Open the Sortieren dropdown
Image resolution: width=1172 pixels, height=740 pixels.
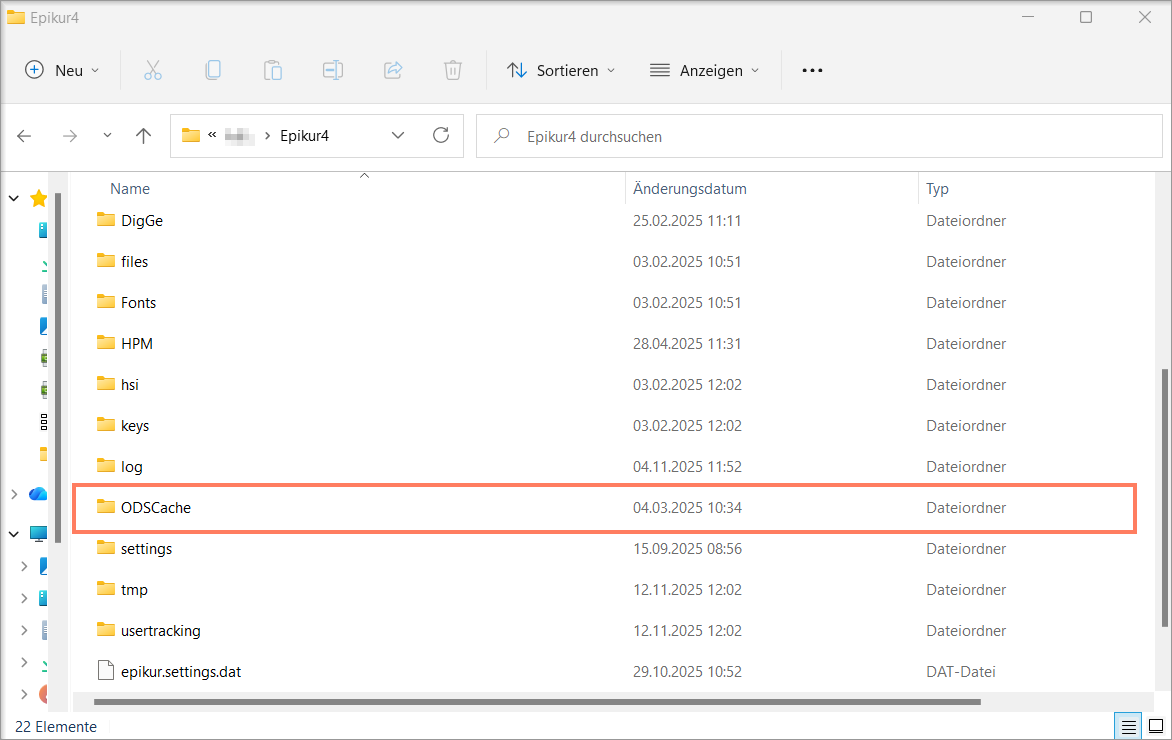(561, 70)
